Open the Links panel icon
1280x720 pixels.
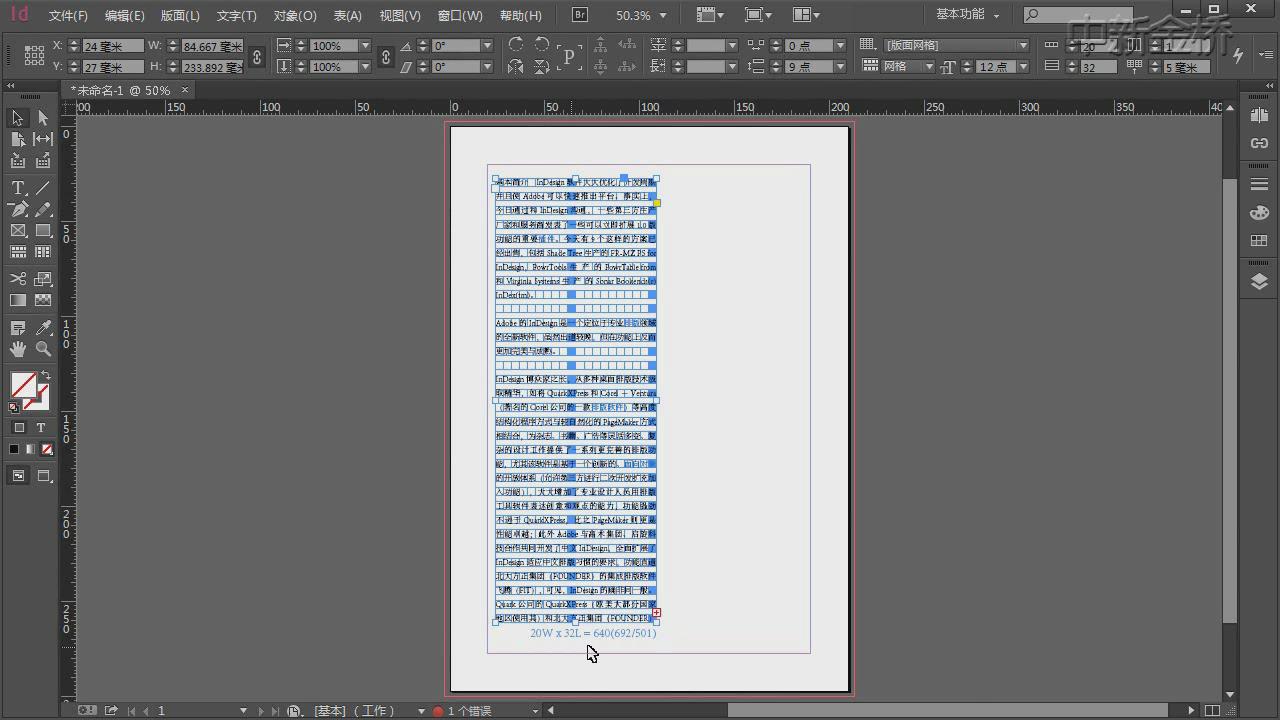point(1259,143)
